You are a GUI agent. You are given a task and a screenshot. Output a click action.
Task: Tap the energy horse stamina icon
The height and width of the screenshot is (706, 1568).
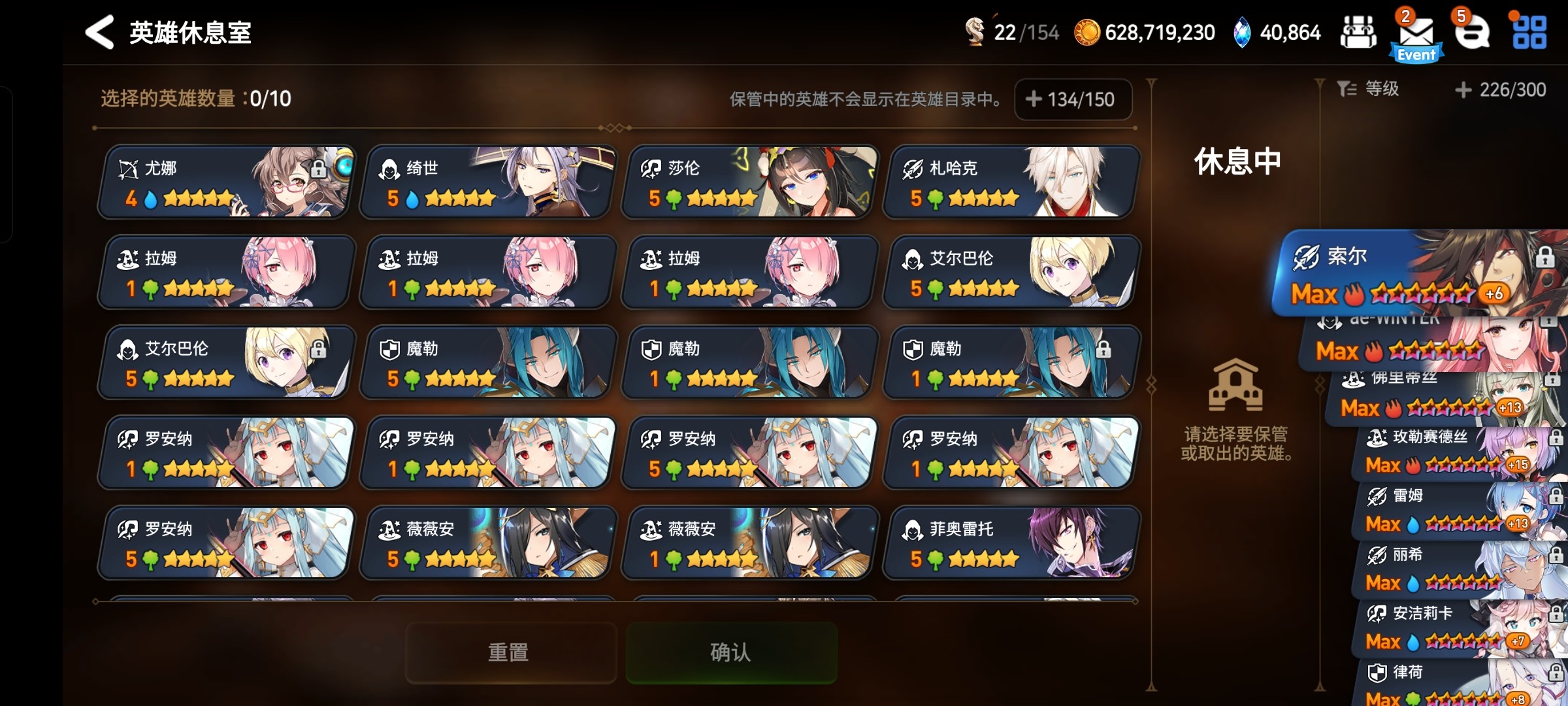pyautogui.click(x=974, y=31)
